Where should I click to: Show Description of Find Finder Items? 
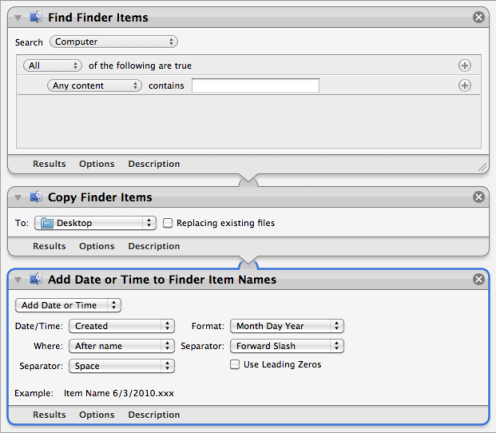[154, 164]
